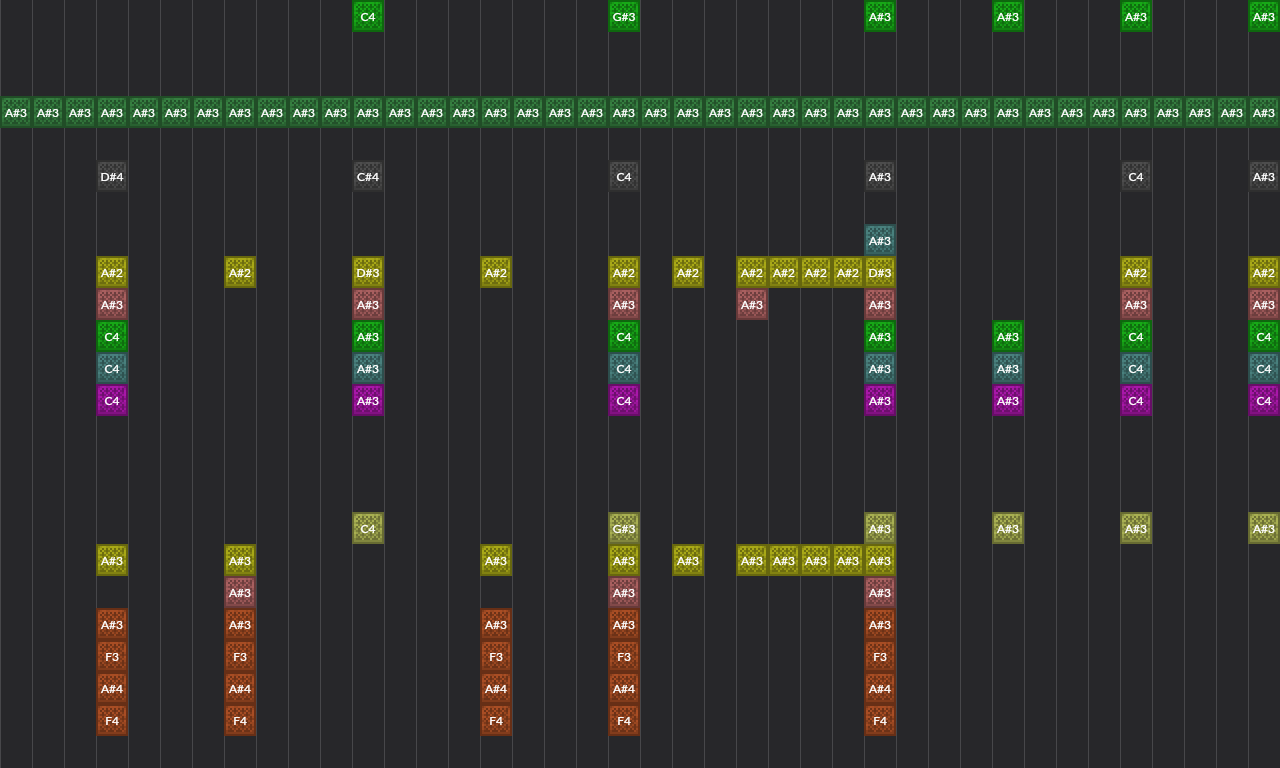Select the leftmost orange F4 note
The height and width of the screenshot is (768, 1280).
point(112,721)
